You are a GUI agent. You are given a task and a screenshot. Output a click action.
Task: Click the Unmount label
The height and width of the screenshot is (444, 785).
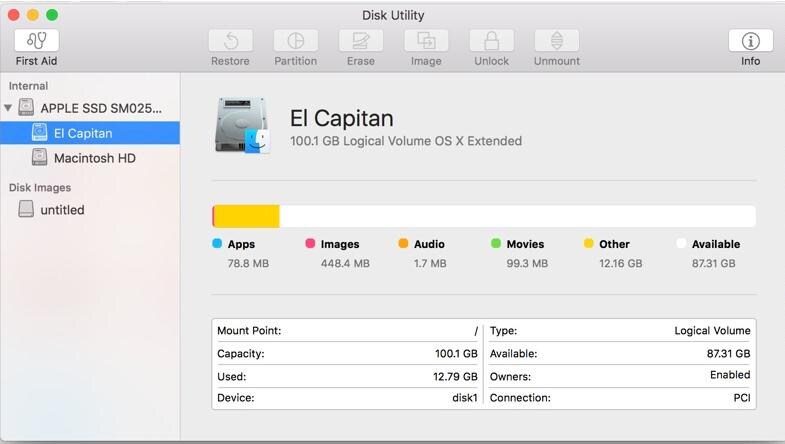pos(557,61)
